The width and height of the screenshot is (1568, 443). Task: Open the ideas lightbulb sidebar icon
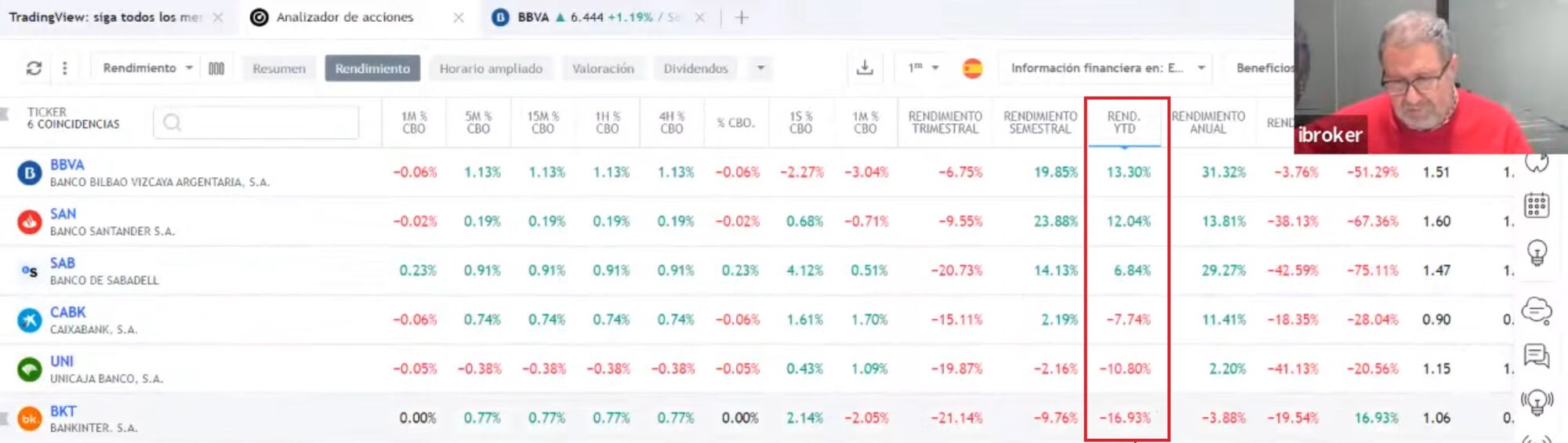tap(1537, 252)
